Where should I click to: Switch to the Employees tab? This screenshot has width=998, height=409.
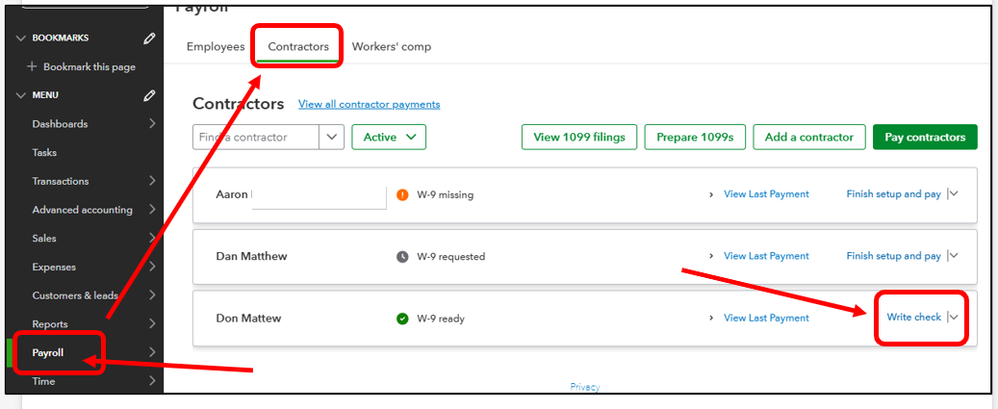pyautogui.click(x=215, y=46)
